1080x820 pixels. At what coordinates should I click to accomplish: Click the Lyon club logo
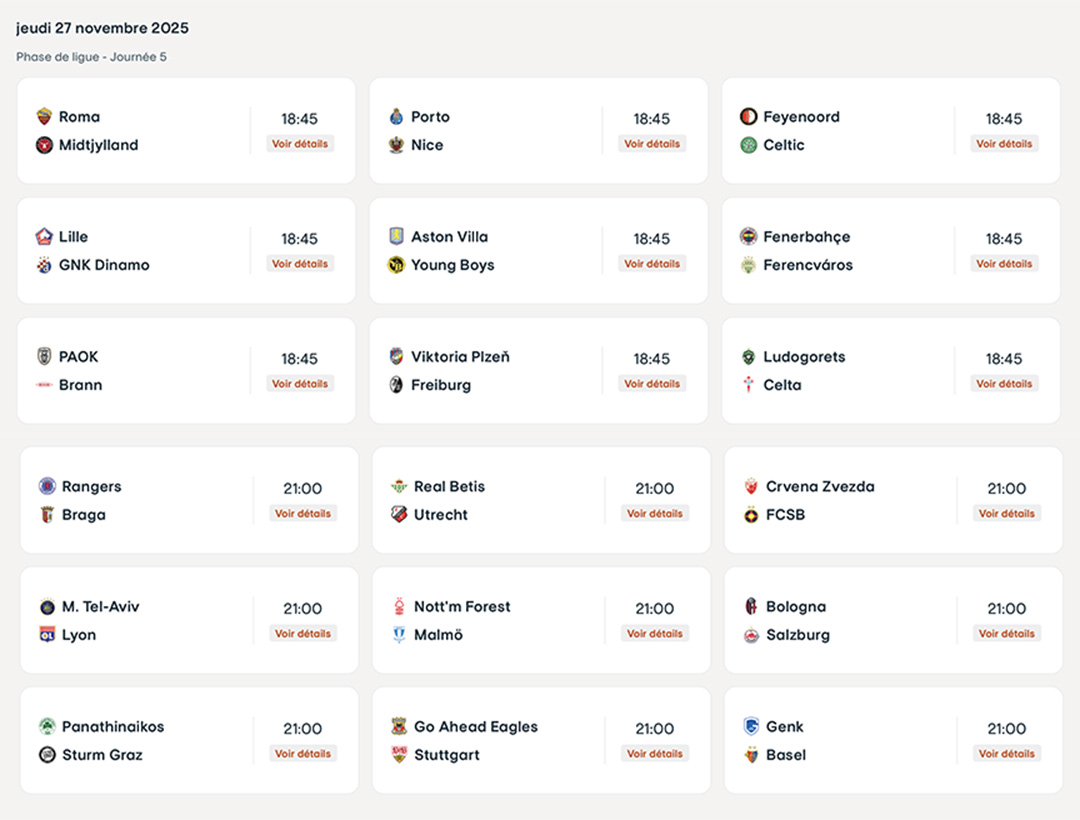pos(47,635)
